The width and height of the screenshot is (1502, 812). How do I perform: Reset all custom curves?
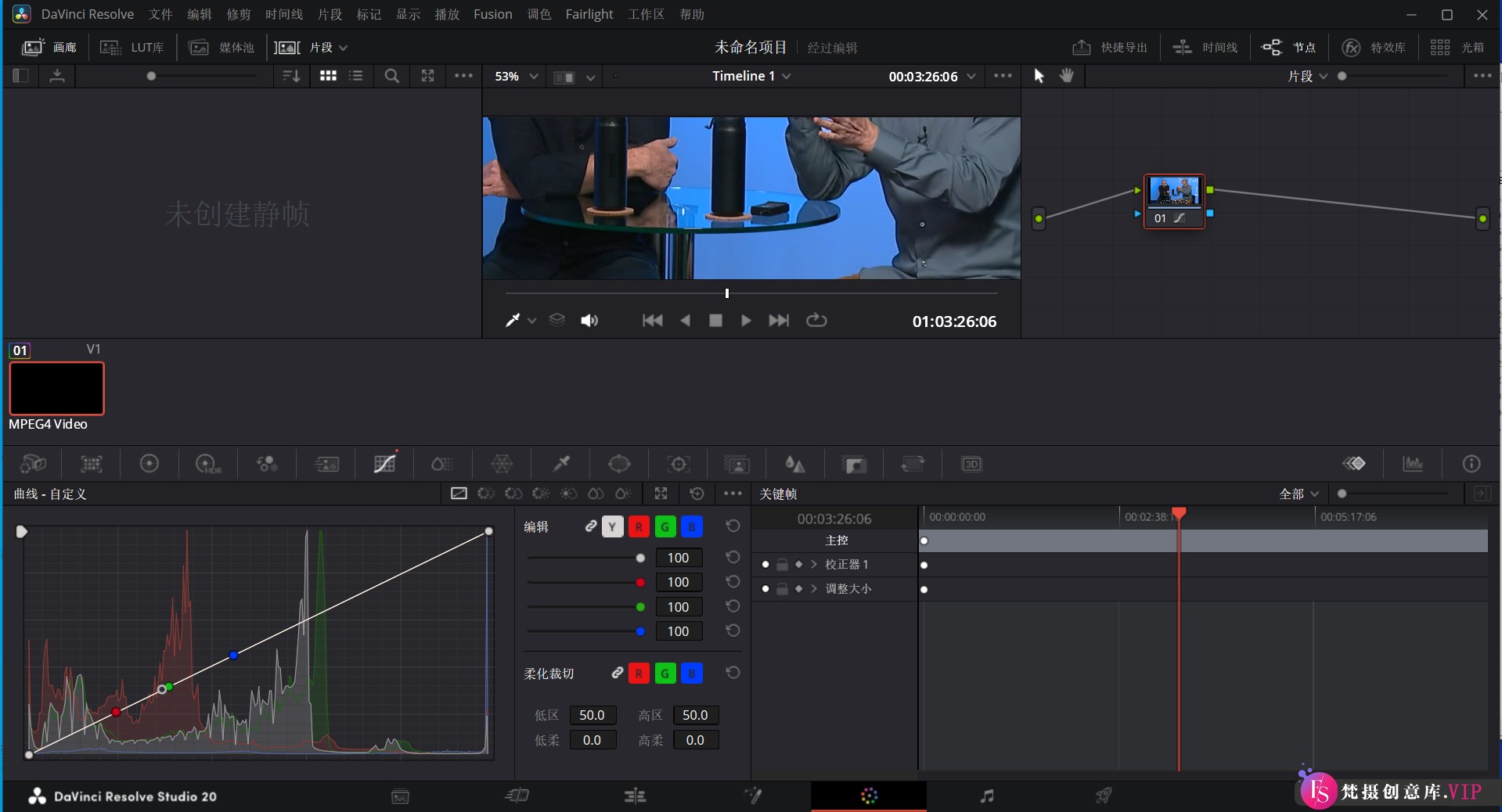click(697, 494)
